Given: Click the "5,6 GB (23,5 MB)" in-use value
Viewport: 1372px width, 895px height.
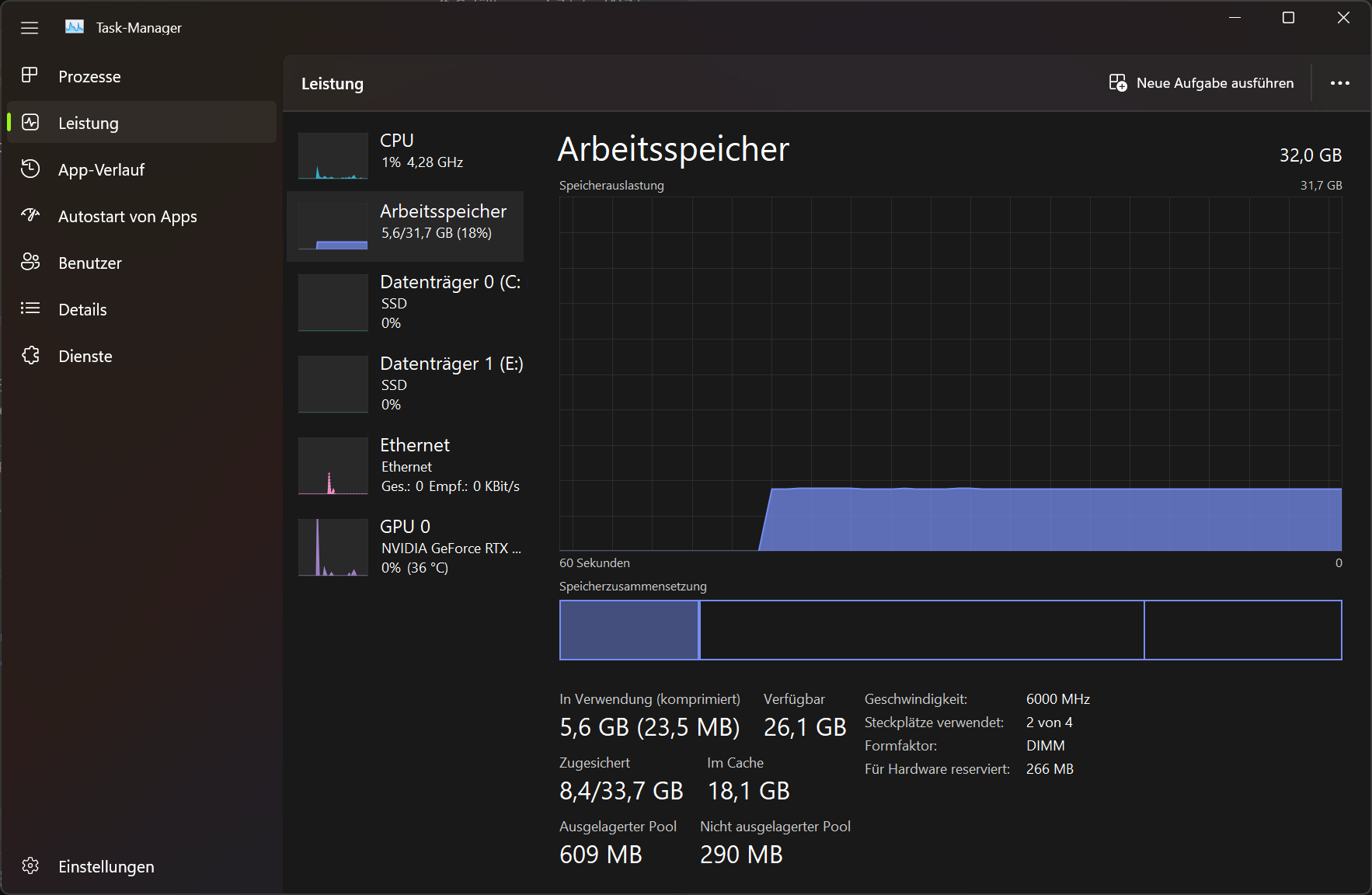Looking at the screenshot, I should coord(649,727).
